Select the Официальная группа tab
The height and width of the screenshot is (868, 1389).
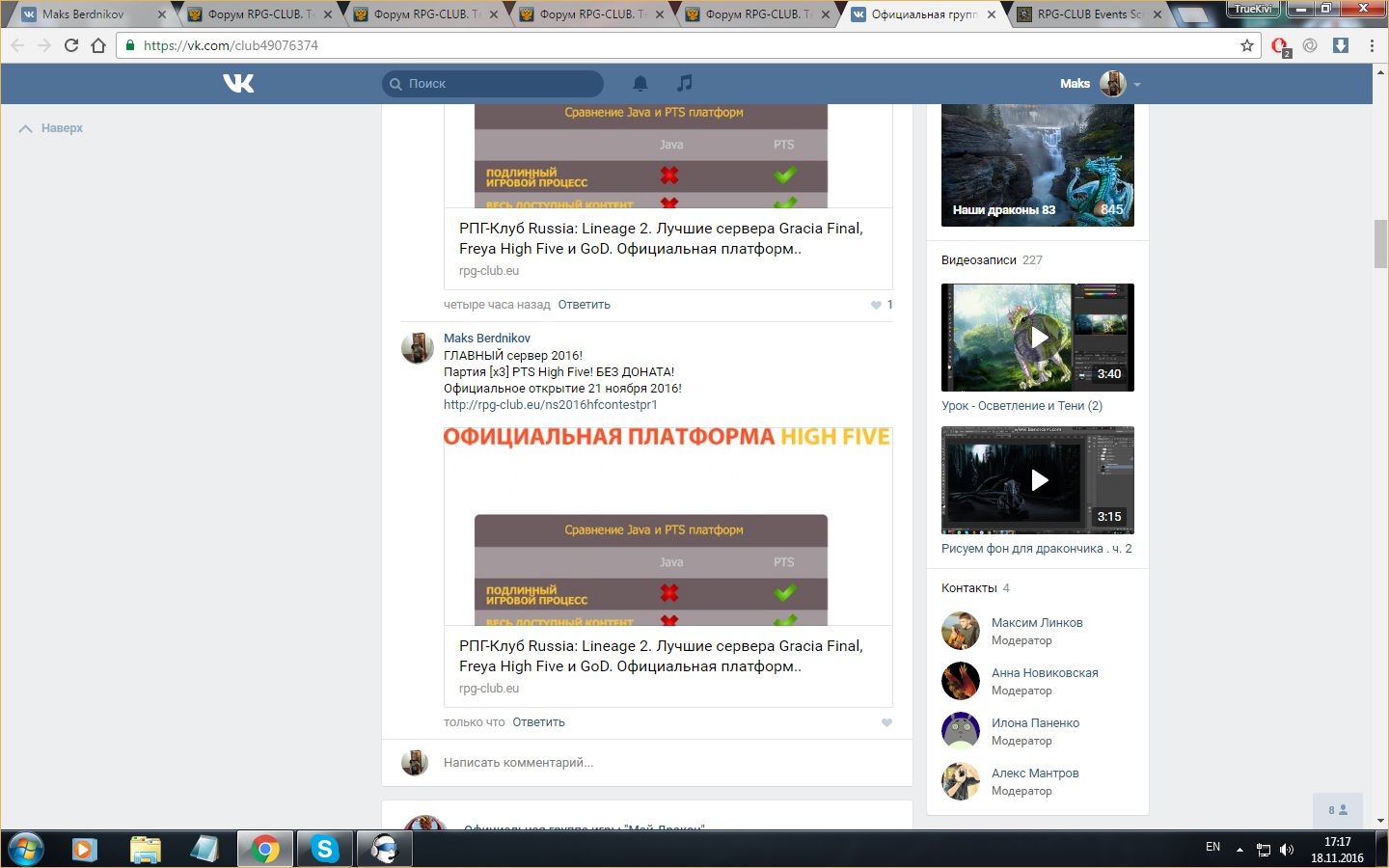(x=924, y=14)
